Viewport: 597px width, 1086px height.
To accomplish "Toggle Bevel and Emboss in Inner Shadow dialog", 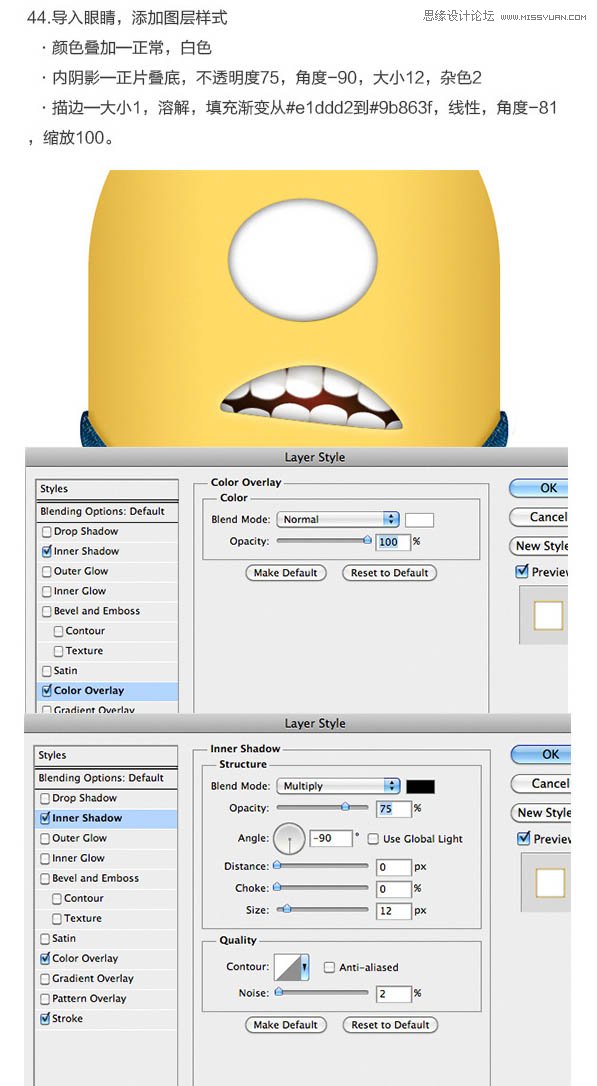I will [45, 878].
